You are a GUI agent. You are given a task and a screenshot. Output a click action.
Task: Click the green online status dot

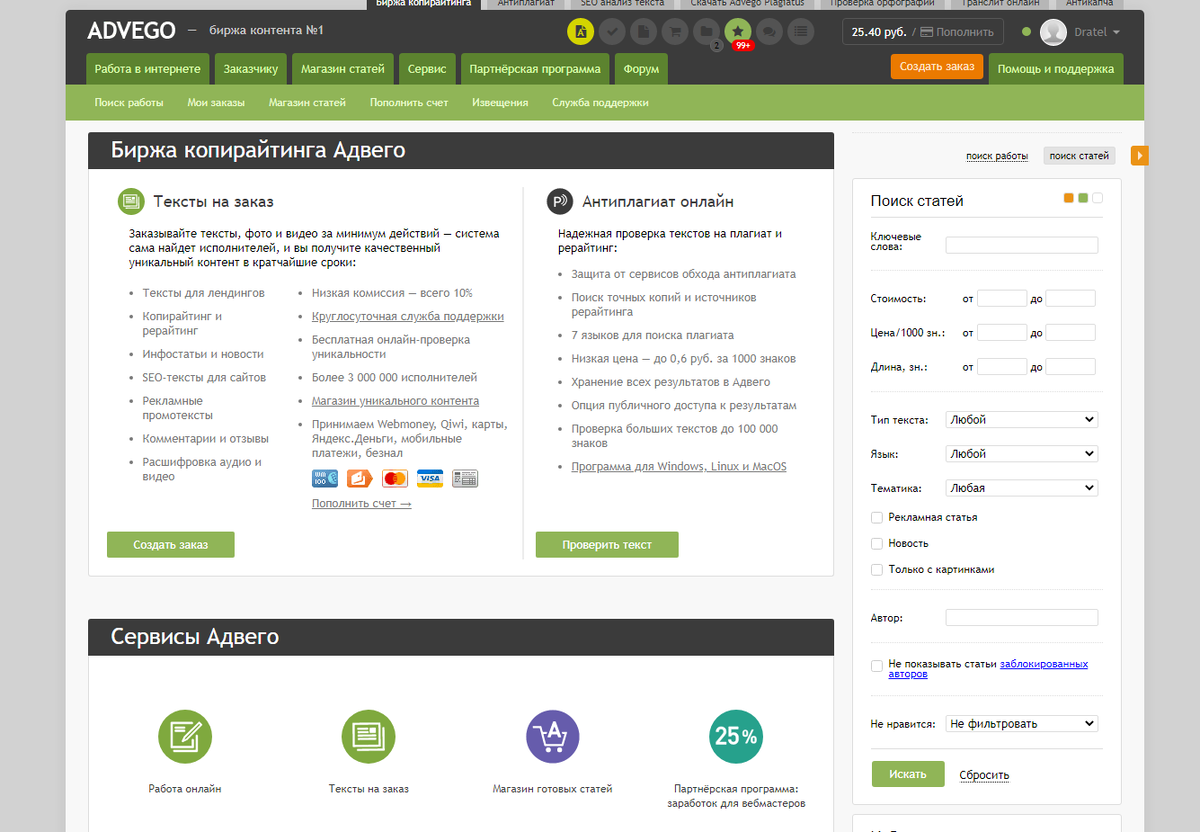click(1027, 32)
